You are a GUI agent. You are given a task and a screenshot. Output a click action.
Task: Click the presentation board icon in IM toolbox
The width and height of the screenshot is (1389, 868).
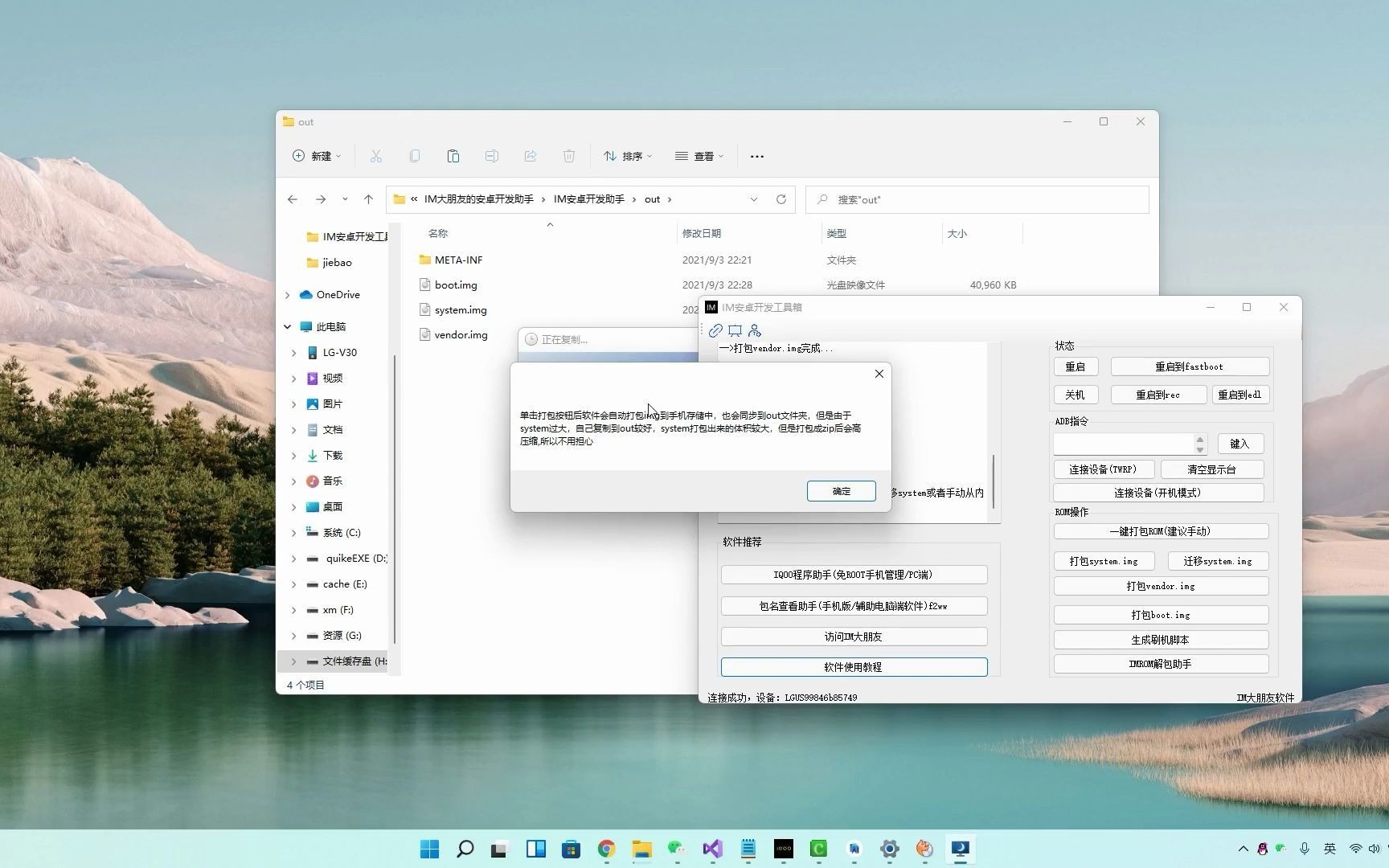[x=734, y=330]
